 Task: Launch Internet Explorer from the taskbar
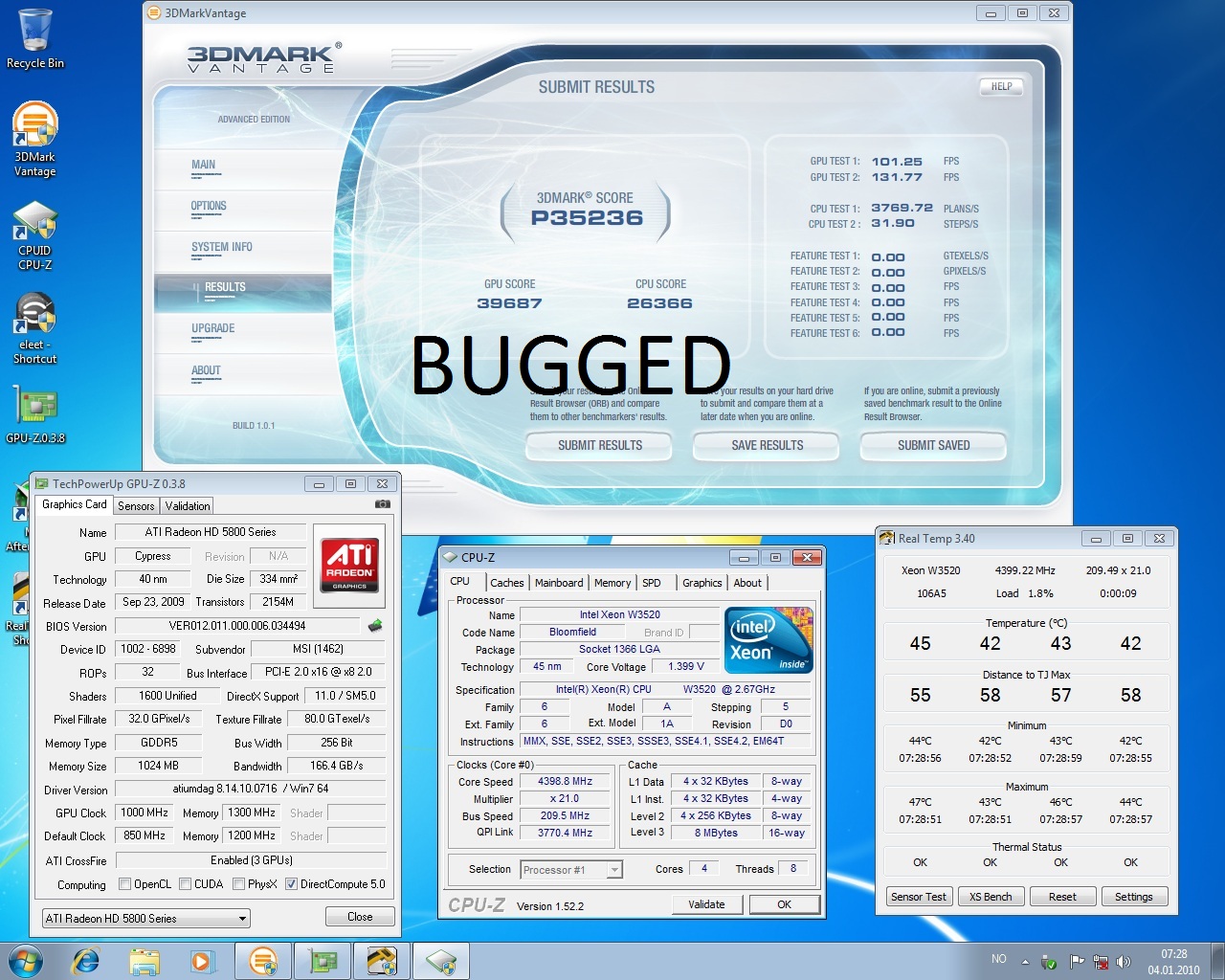pyautogui.click(x=86, y=961)
